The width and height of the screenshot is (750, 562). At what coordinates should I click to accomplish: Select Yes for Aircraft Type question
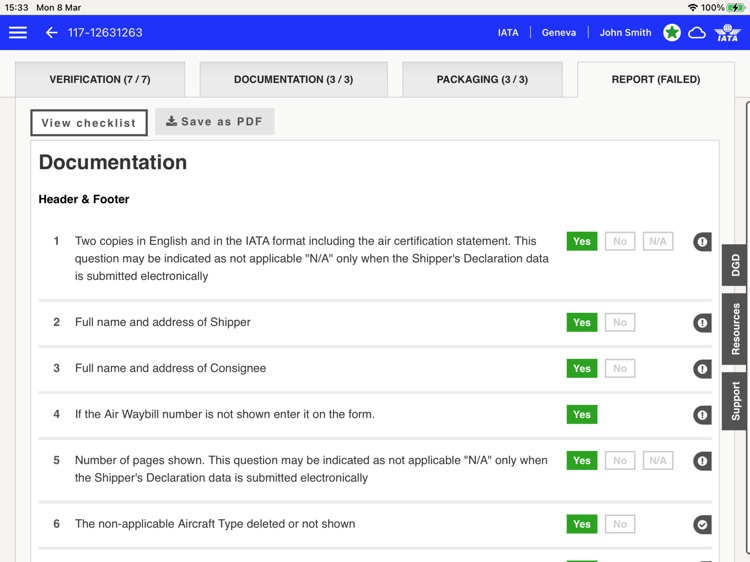click(582, 524)
